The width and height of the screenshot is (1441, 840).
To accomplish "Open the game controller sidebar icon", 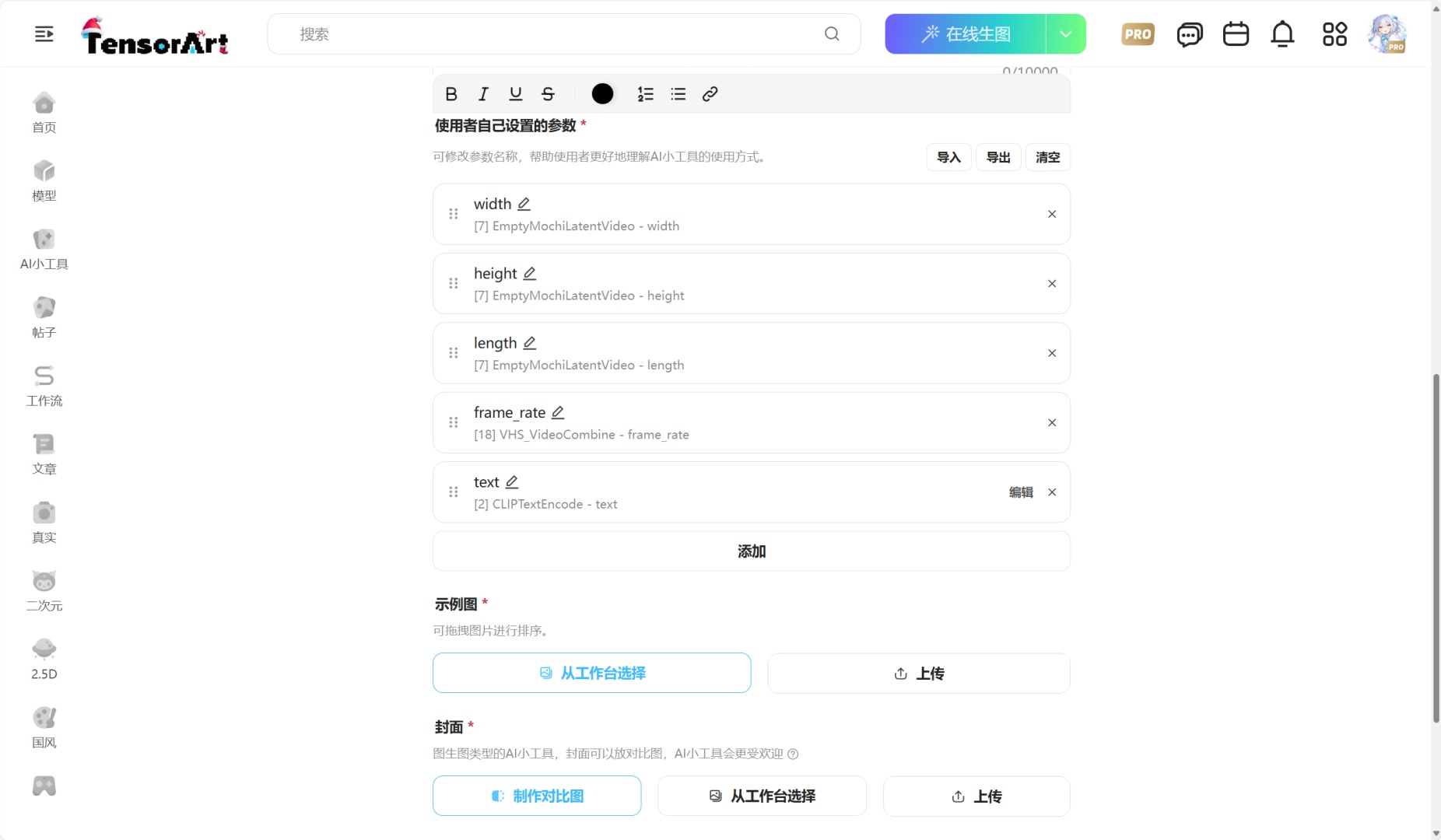I will tap(44, 786).
